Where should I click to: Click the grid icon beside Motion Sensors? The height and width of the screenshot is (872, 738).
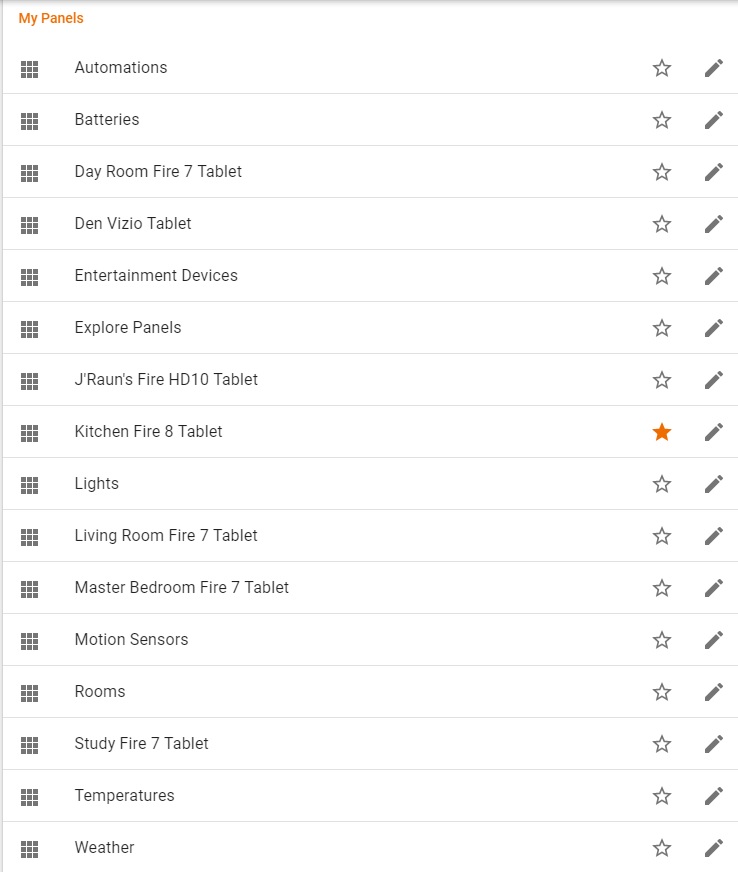point(30,640)
